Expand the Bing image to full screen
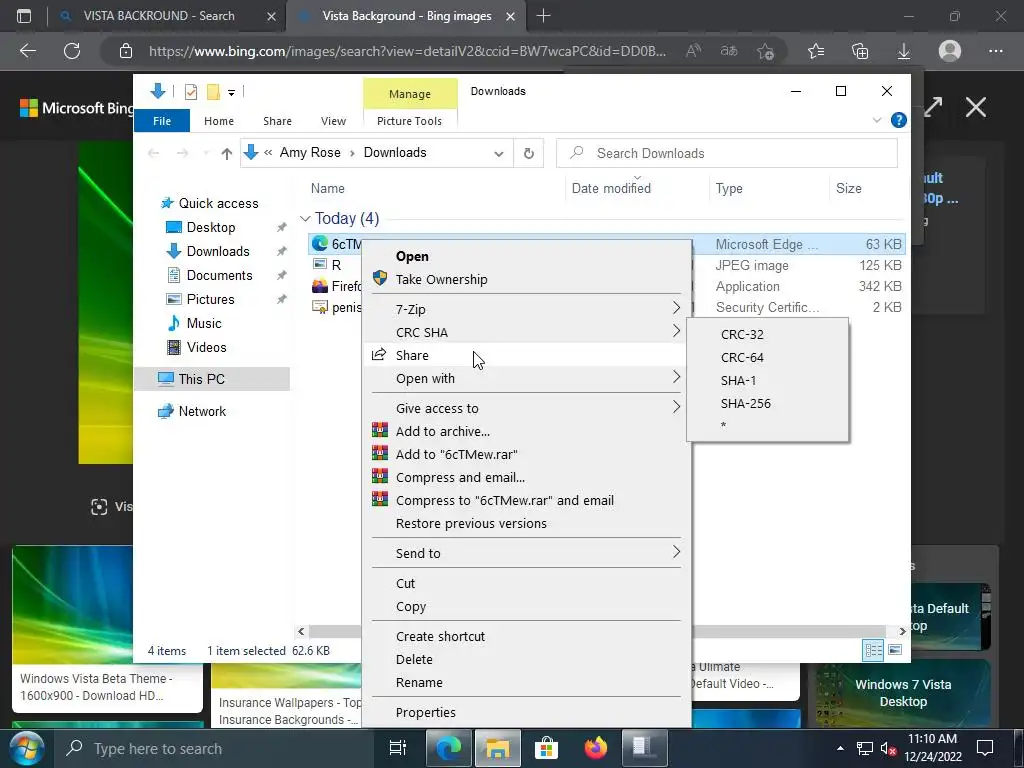Screen dimensions: 1024x768 (933, 107)
